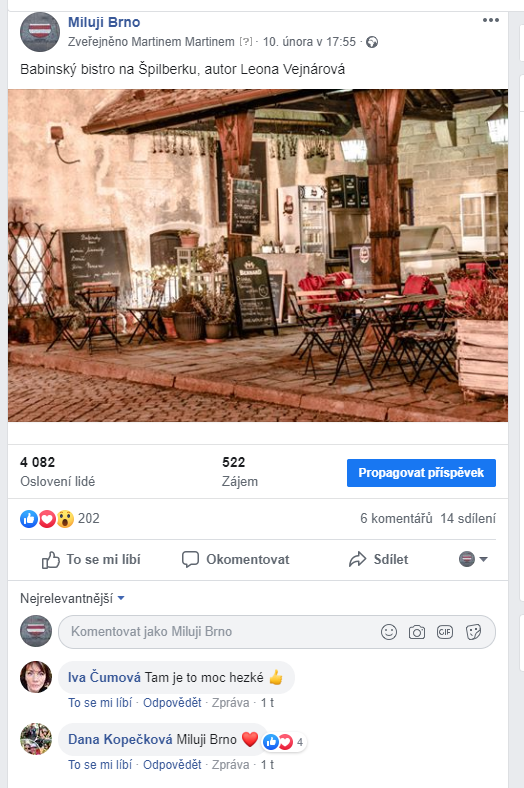524x788 pixels.
Task: Open the 6 komentářů comments link
Action: (x=396, y=518)
